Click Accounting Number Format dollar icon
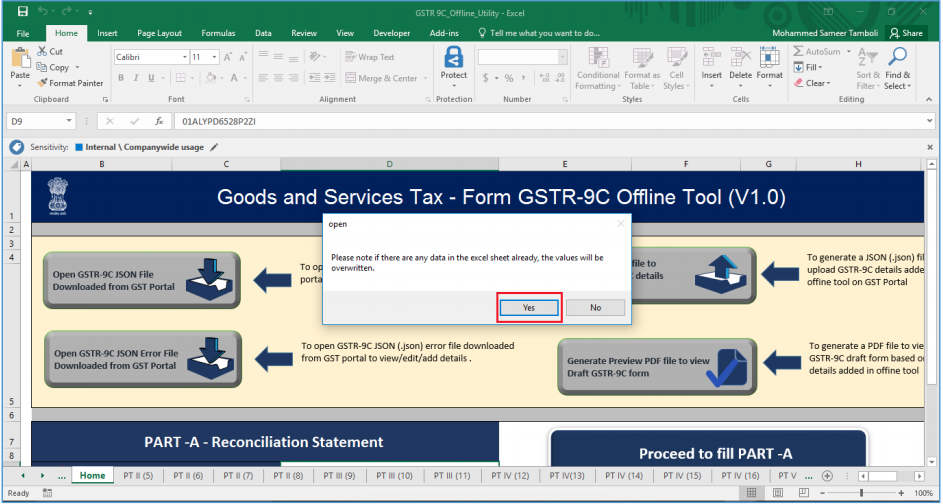The height and width of the screenshot is (504, 943). coord(486,78)
